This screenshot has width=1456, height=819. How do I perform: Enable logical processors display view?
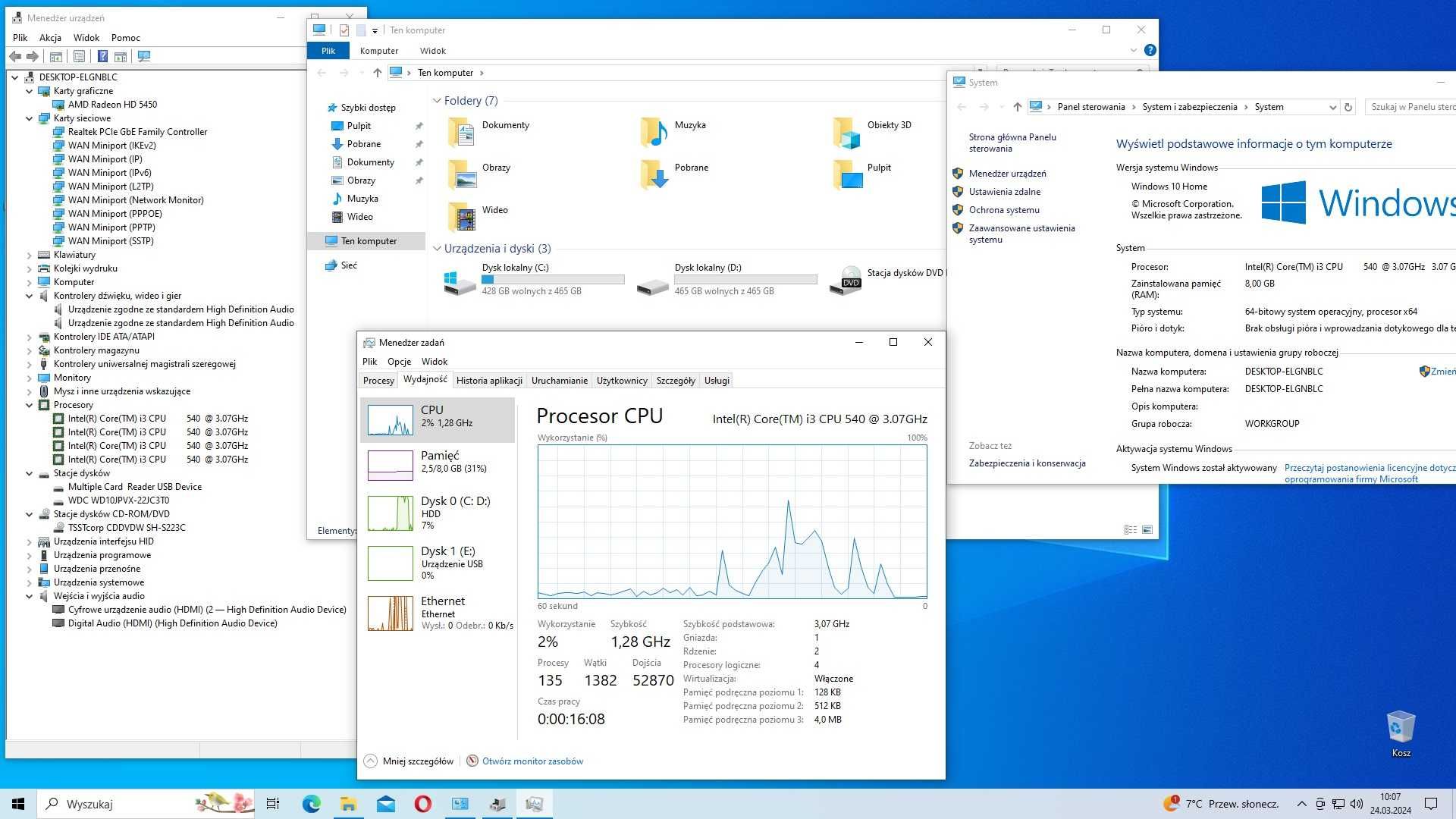click(x=730, y=520)
